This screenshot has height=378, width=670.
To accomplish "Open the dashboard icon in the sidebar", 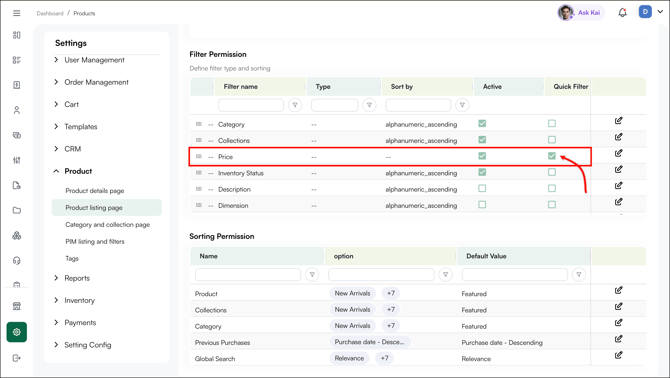I will pos(17,35).
